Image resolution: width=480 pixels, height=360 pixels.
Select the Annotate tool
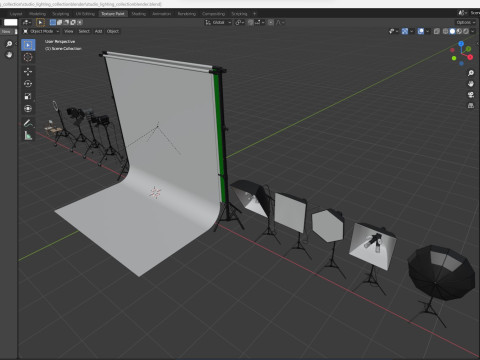(28, 123)
